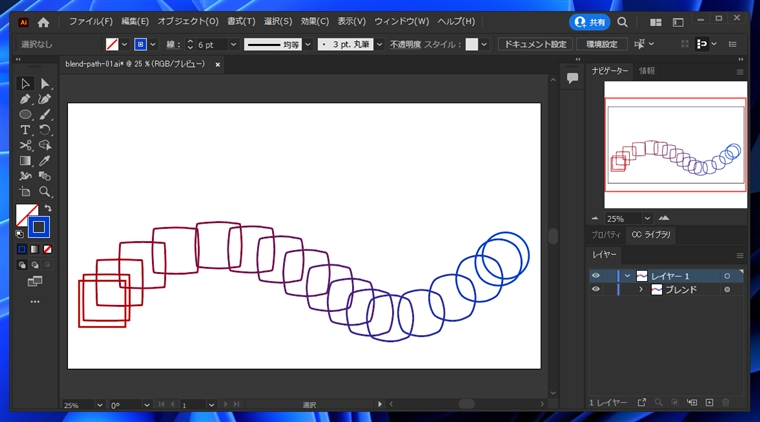Open graphic style dropdown arrow
This screenshot has height=422, width=760.
[484, 44]
